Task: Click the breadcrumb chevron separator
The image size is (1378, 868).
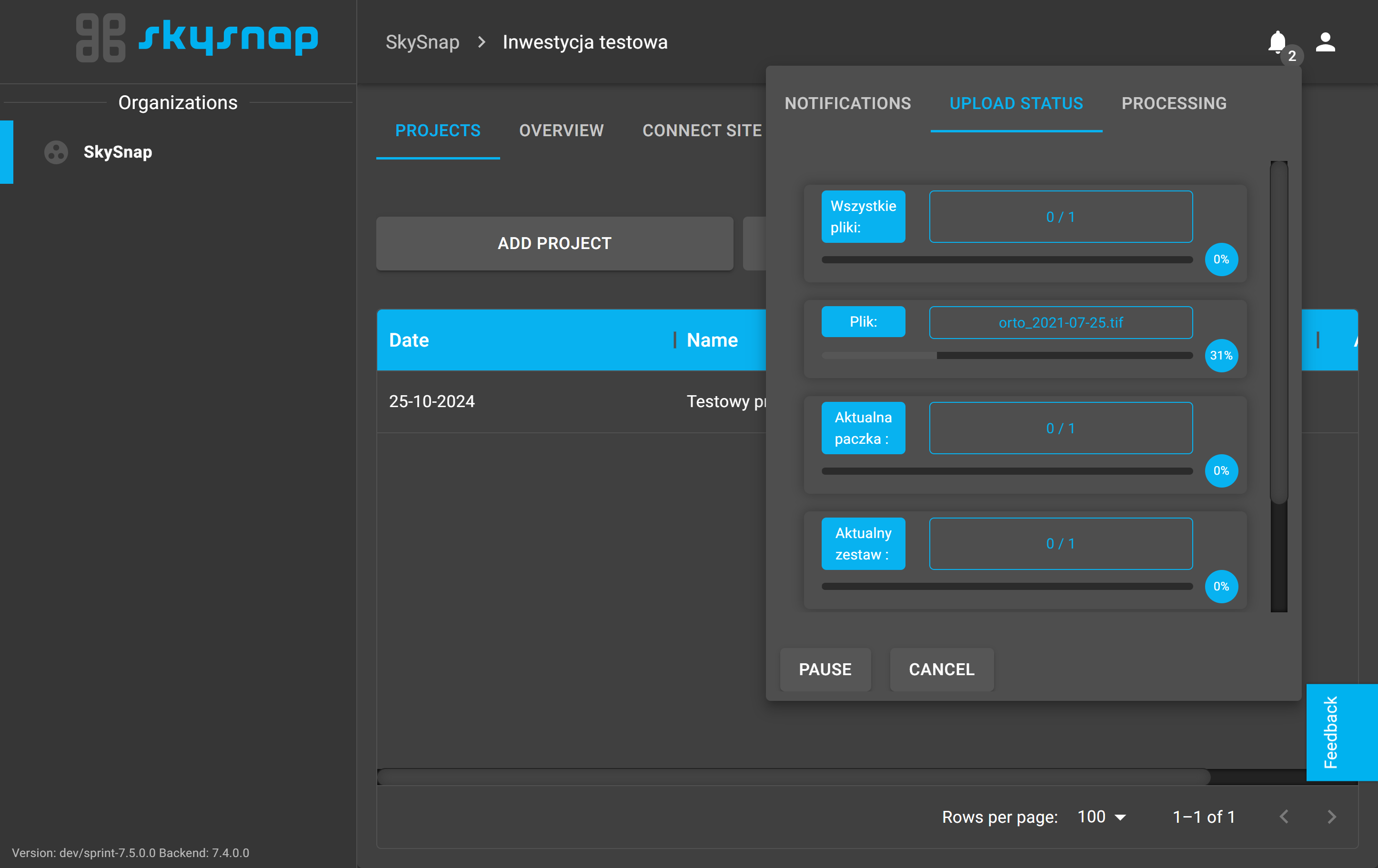Action: 481,42
